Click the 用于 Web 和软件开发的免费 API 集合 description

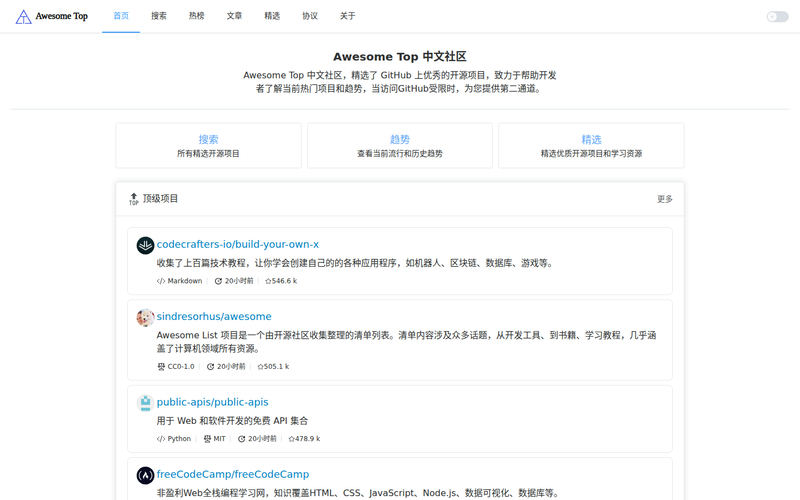point(232,421)
